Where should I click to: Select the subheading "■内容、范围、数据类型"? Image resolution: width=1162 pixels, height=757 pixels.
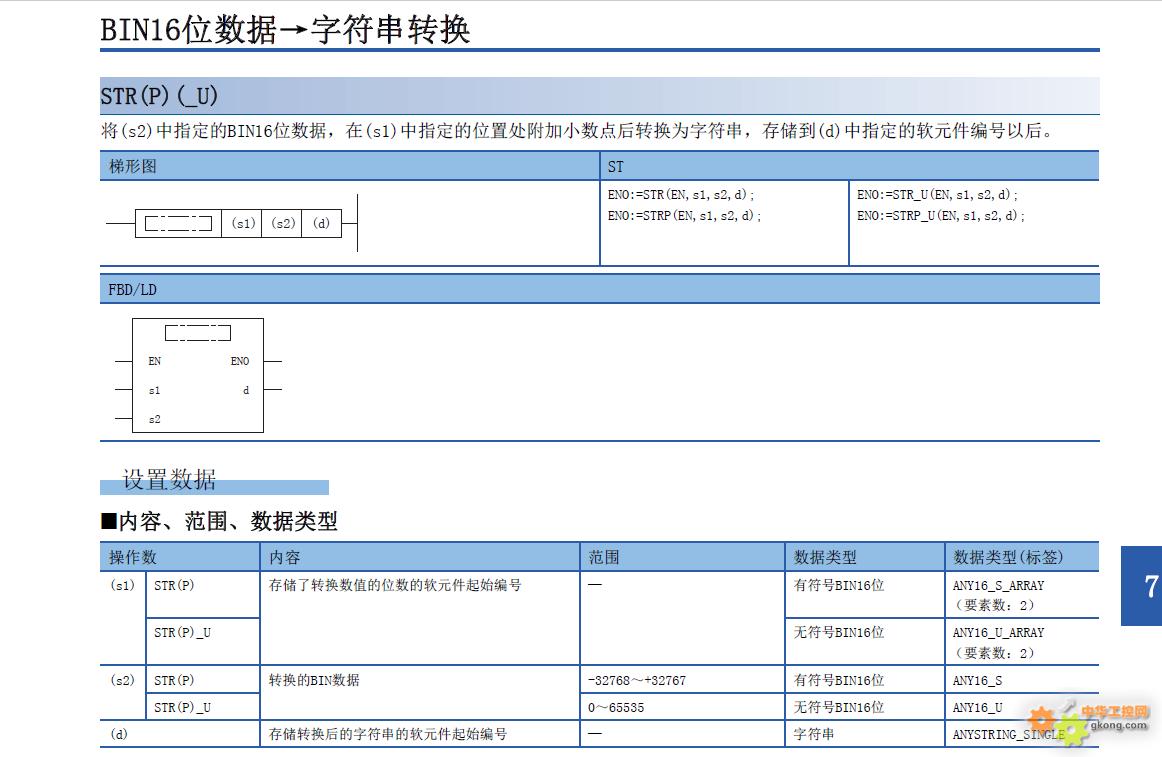coord(219,521)
